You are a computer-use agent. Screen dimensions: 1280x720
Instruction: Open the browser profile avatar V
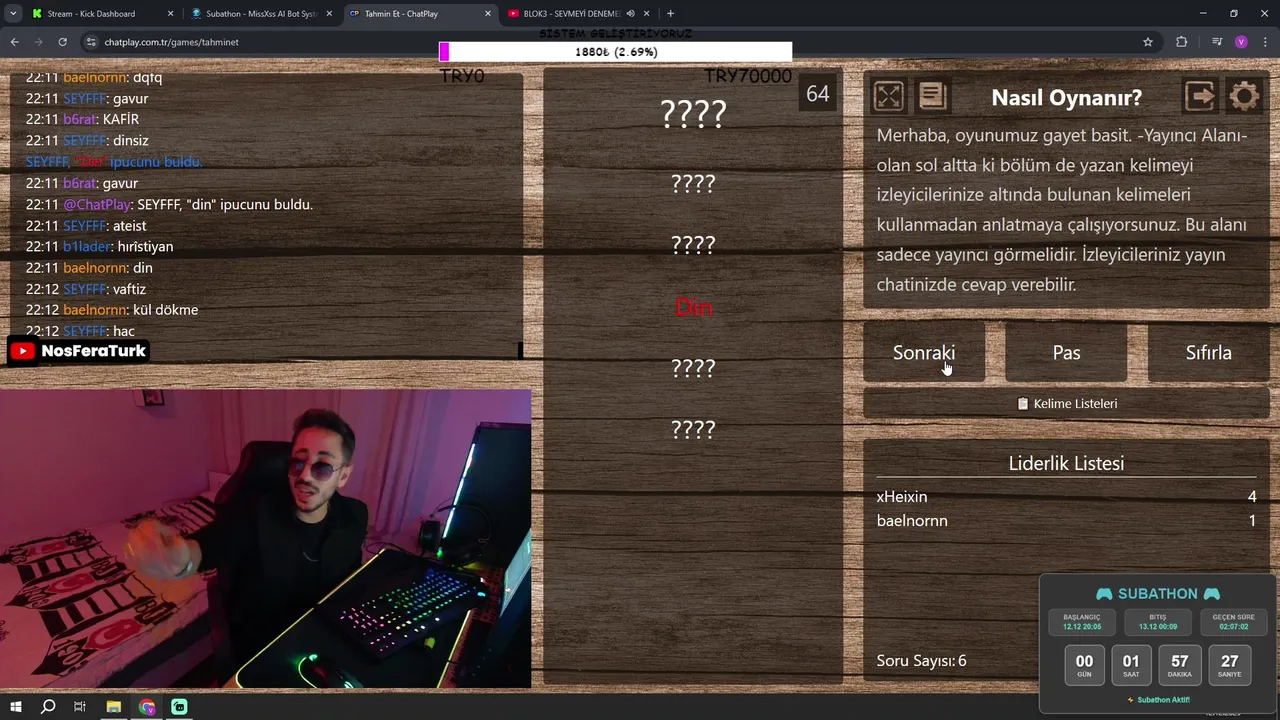[x=1241, y=42]
